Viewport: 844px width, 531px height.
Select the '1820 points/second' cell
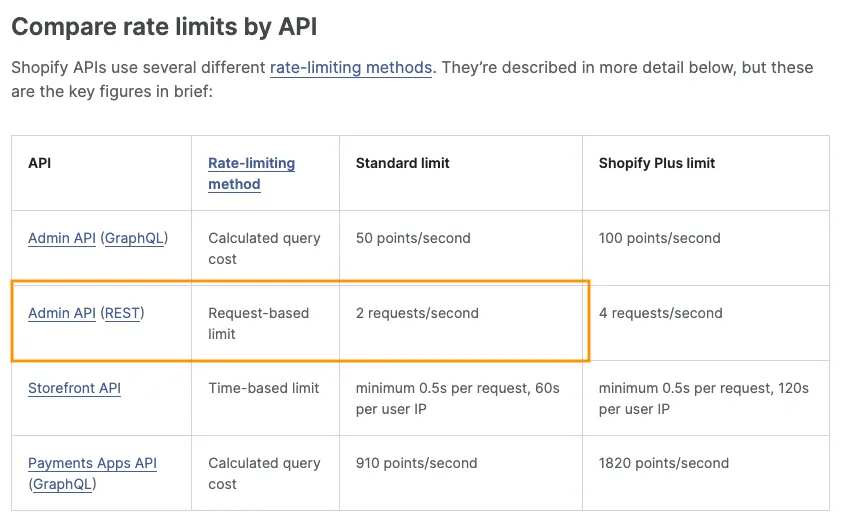pos(706,473)
